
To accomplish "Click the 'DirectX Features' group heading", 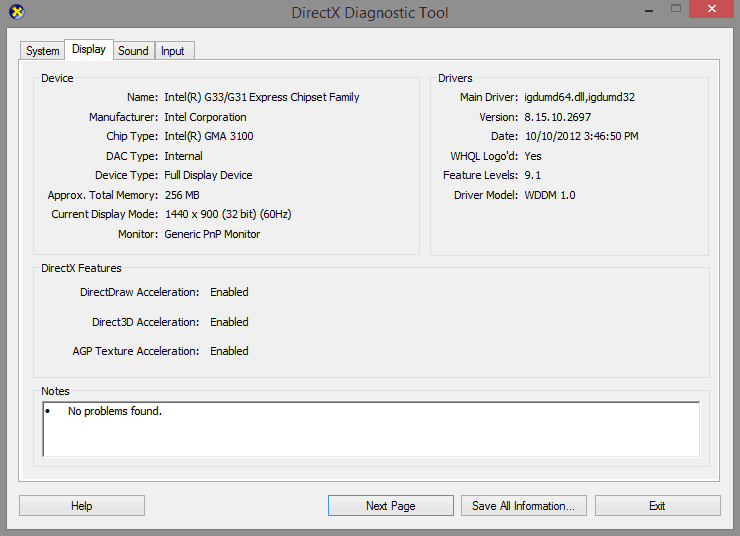I will pyautogui.click(x=81, y=268).
